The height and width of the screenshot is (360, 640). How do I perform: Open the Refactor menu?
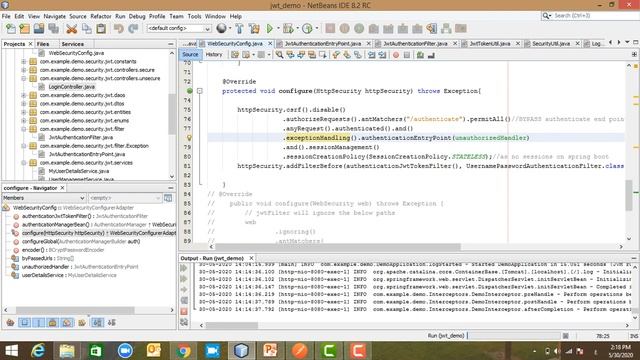(100, 16)
